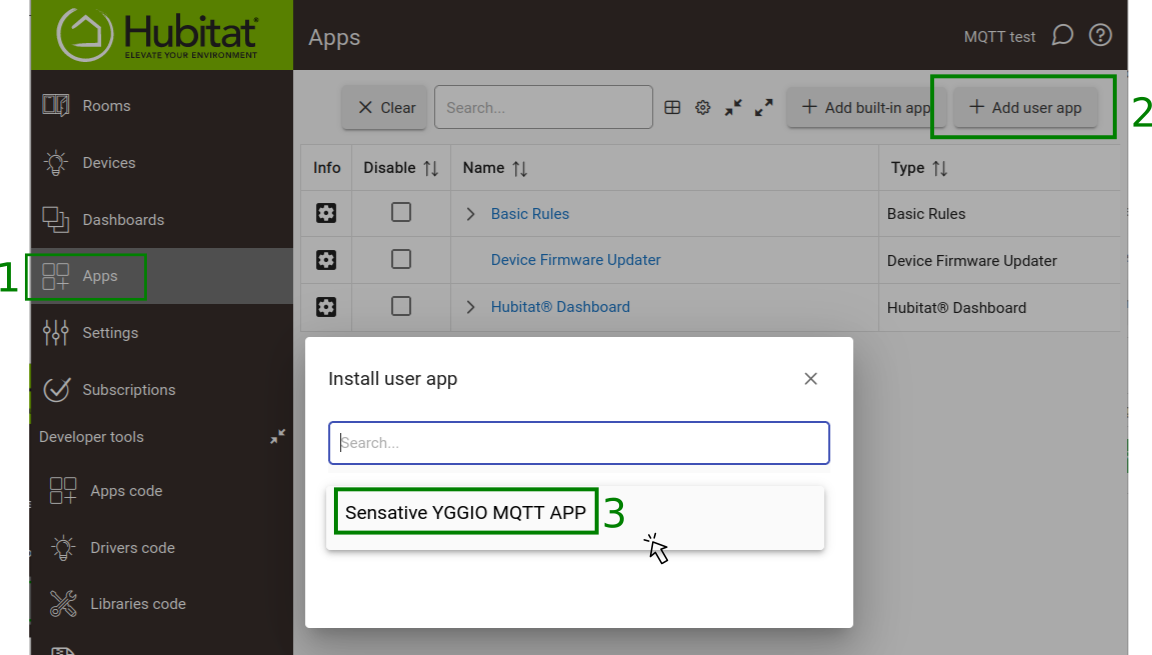Click the Settings sliders icon

tap(56, 333)
